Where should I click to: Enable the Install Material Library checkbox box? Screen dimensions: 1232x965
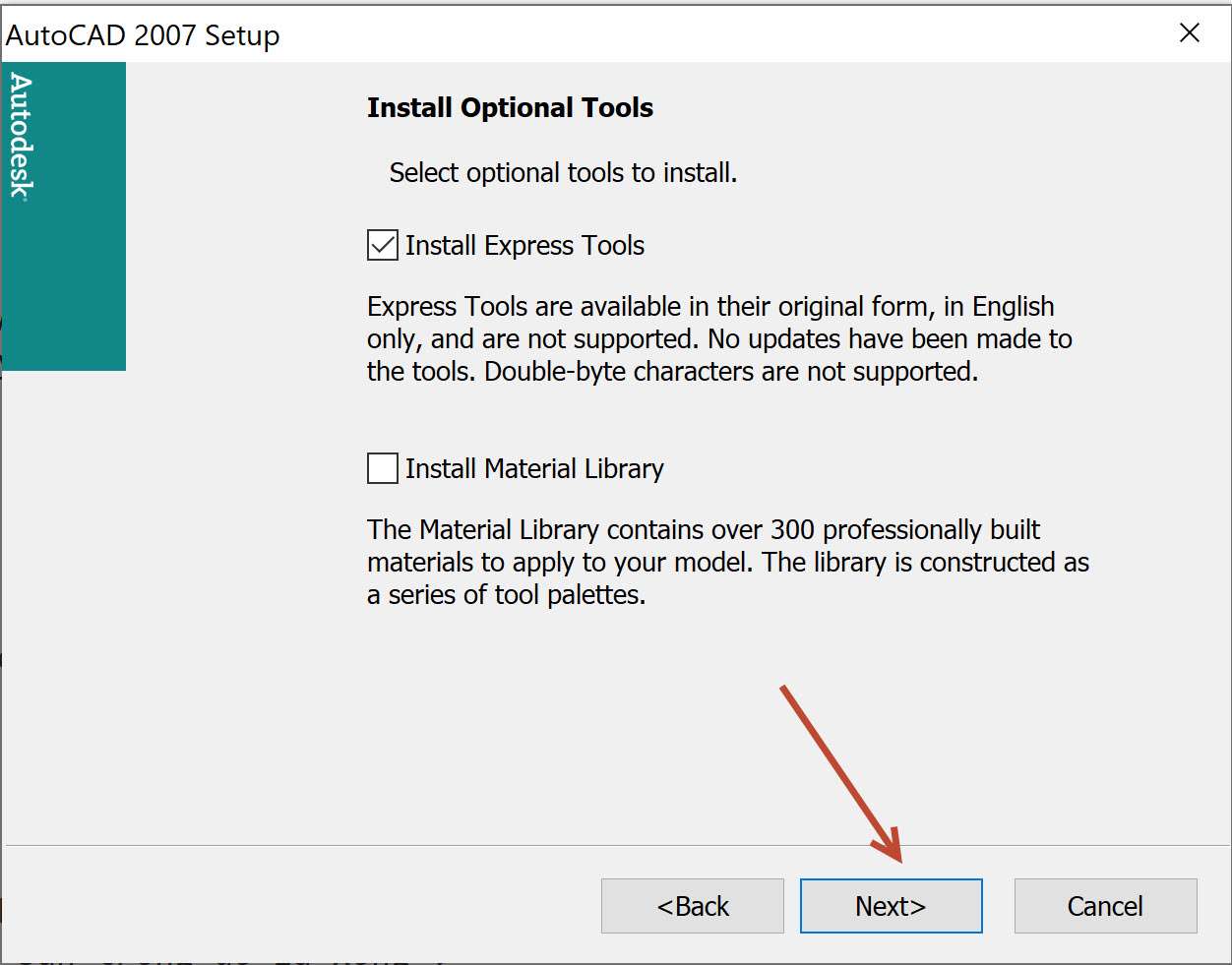click(x=383, y=468)
